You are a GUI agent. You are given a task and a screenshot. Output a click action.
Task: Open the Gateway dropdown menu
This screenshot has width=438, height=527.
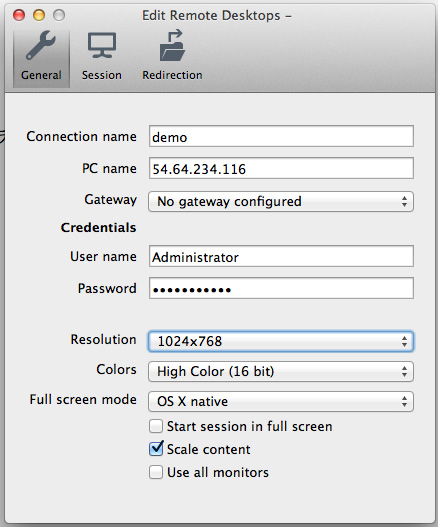point(281,202)
